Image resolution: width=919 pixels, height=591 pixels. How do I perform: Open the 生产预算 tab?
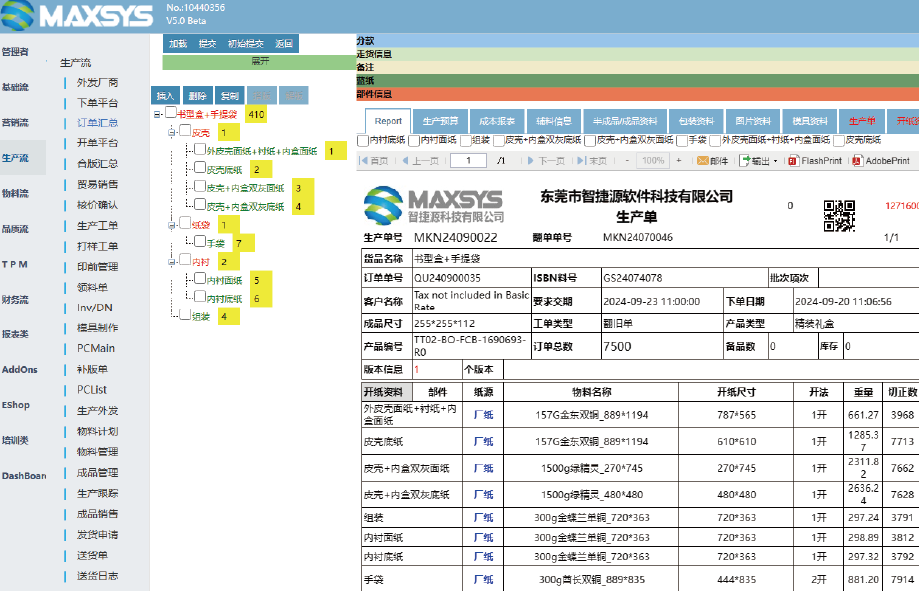pos(440,121)
